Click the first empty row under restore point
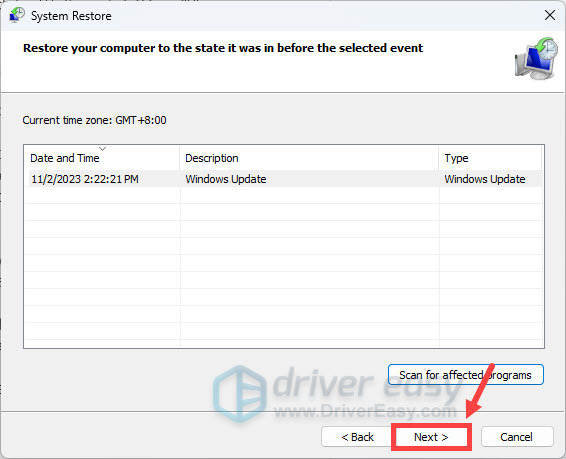Viewport: 566px width, 459px height. [x=283, y=195]
